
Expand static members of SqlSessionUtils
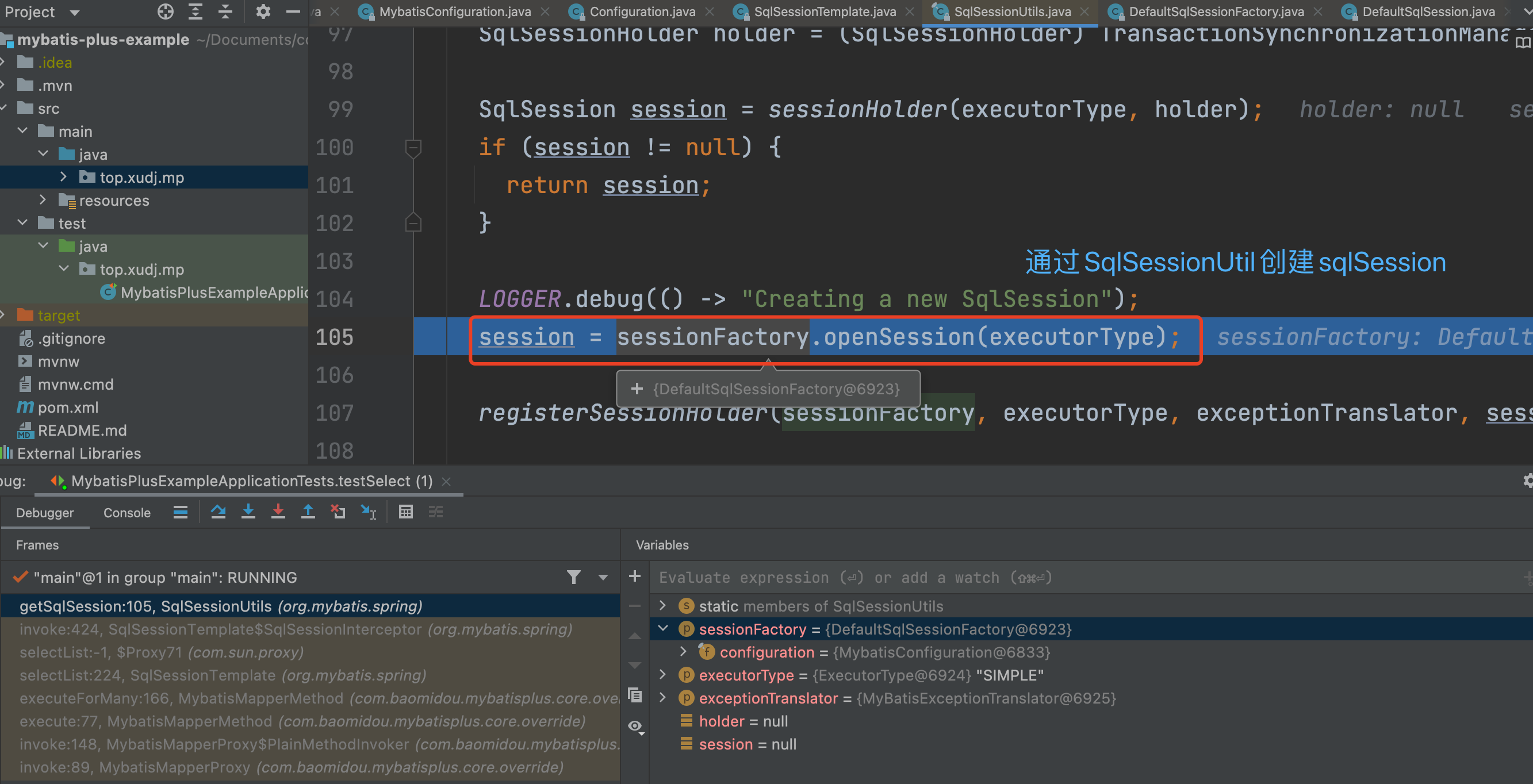[663, 606]
